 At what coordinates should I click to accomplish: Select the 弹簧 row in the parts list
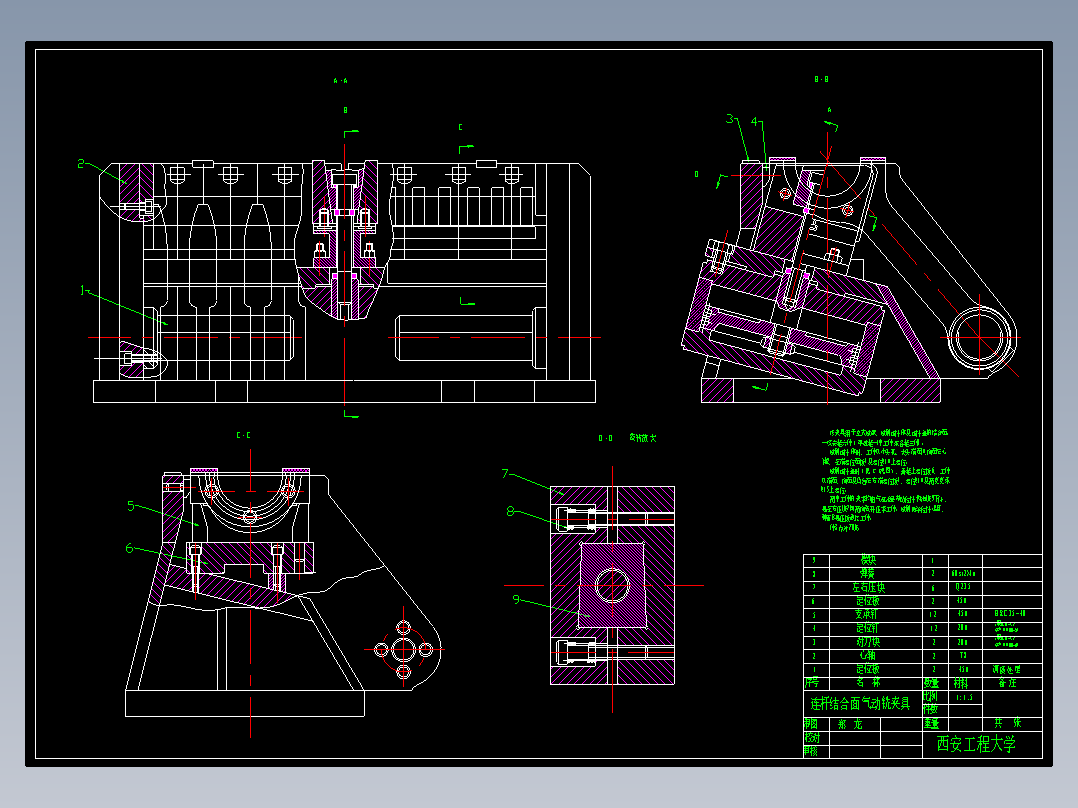pyautogui.click(x=923, y=574)
